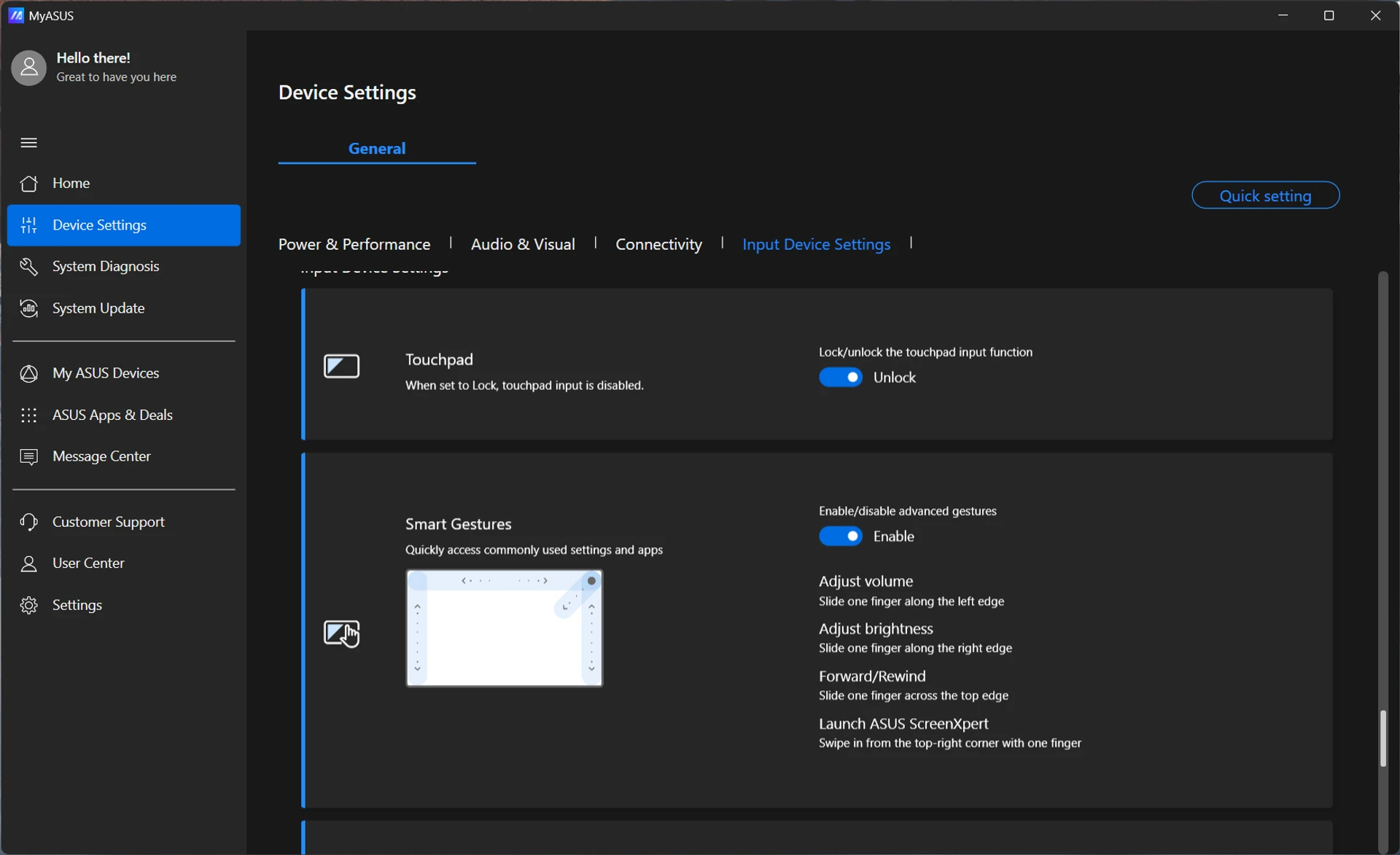Open System Update page
Viewport: 1400px width, 855px height.
click(124, 308)
